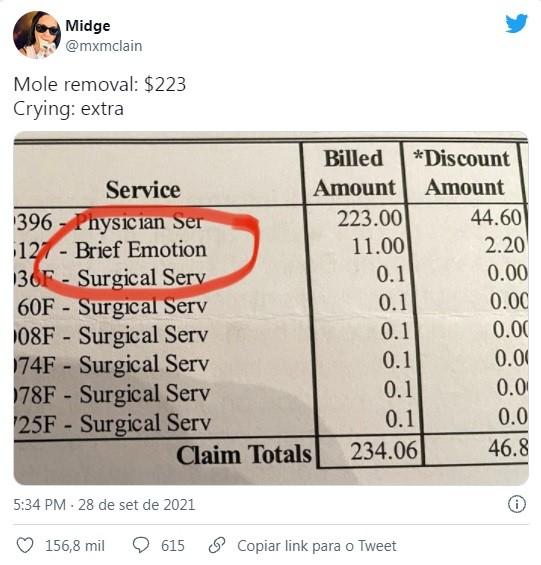Click the *Discount Amount column header
Image resolution: width=541 pixels, height=565 pixels.
click(462, 173)
